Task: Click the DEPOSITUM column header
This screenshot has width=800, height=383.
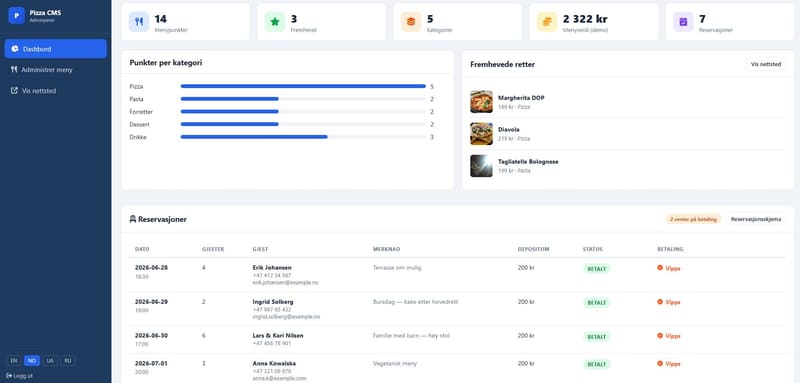Action: [x=533, y=249]
